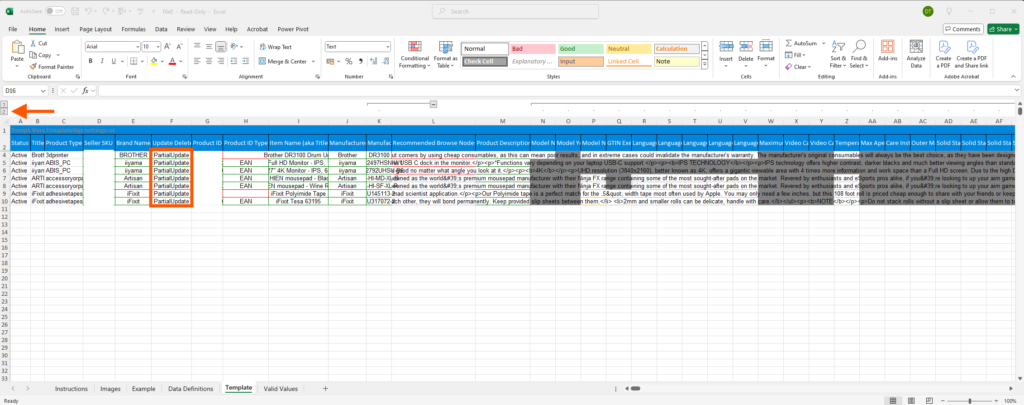1024x405 pixels.
Task: Apply the Neutral cell style
Action: [628, 49]
